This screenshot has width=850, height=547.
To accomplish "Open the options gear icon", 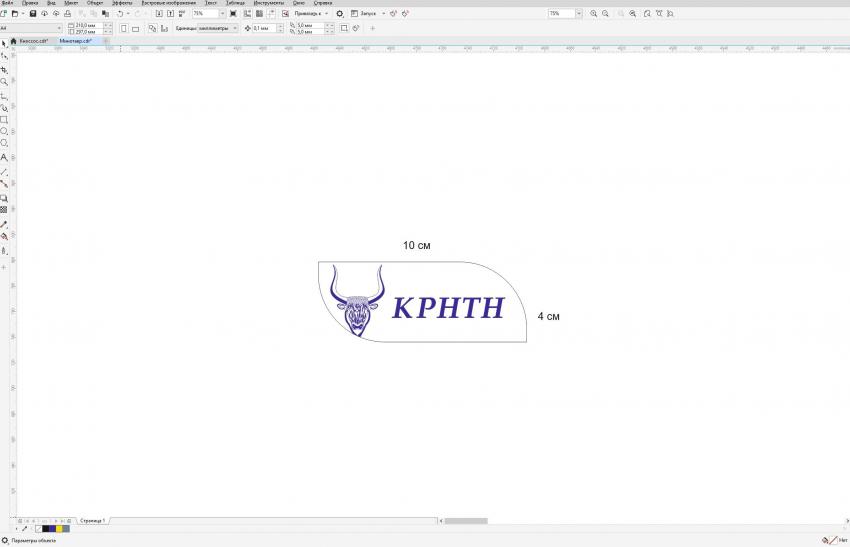I will [x=339, y=14].
